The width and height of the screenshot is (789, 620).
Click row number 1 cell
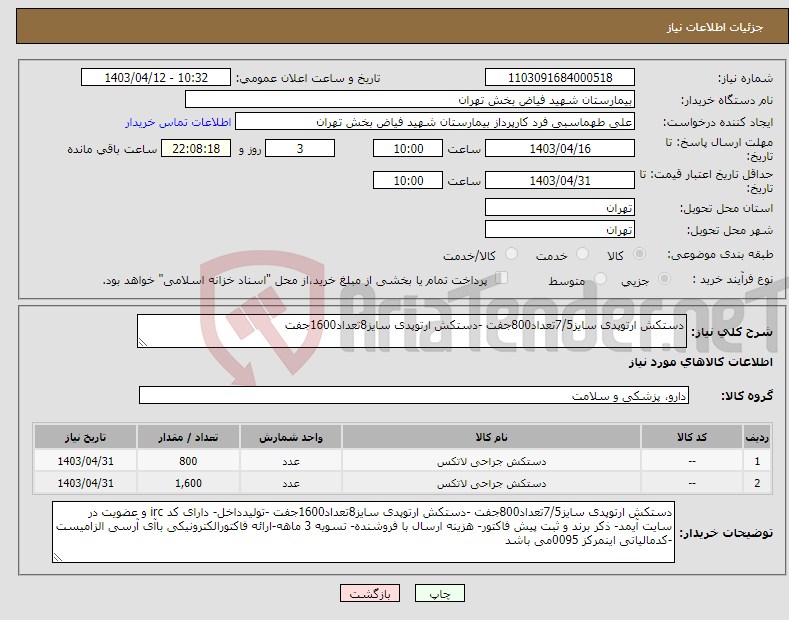[757, 461]
